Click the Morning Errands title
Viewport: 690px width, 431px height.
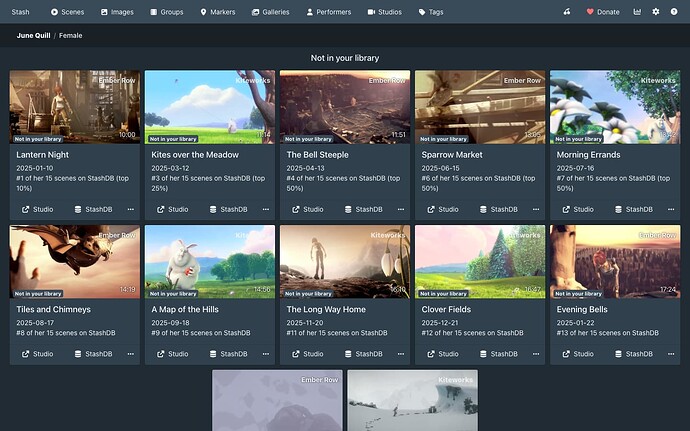(588, 155)
